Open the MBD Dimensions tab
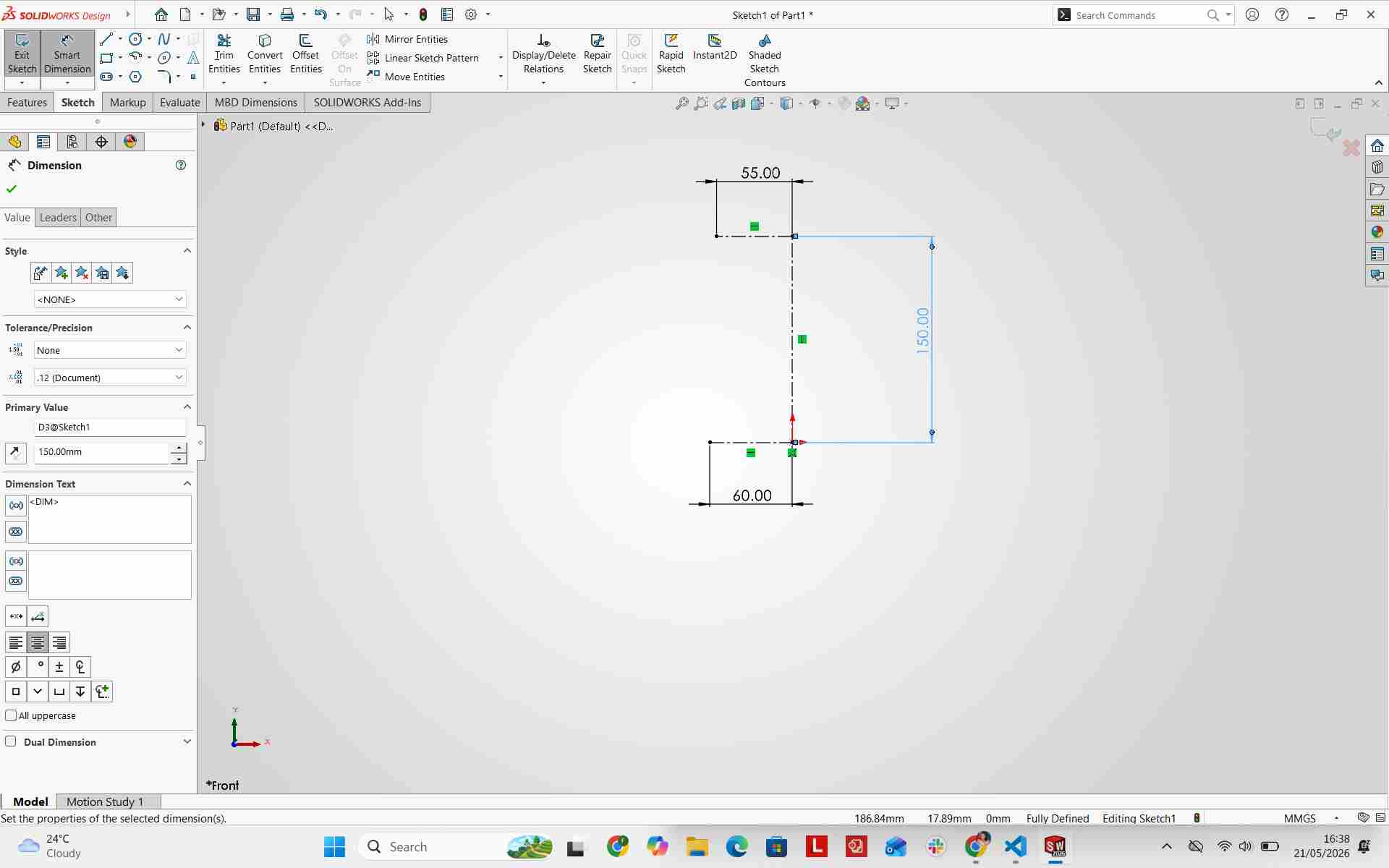1389x868 pixels. 256,102
